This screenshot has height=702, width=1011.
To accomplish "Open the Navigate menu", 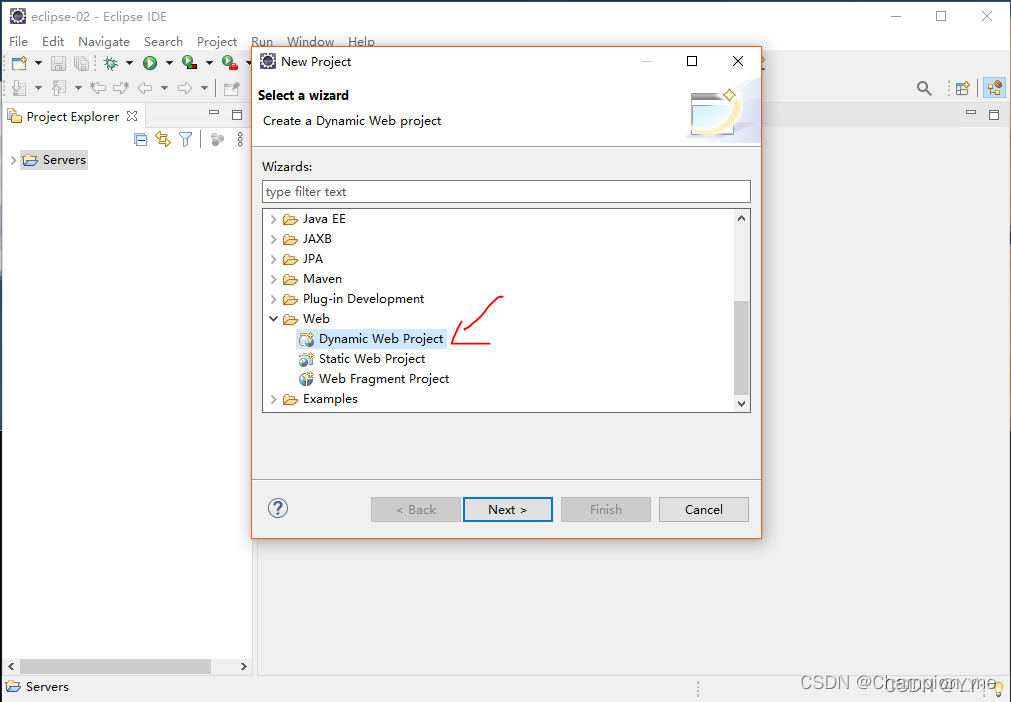I will 104,41.
